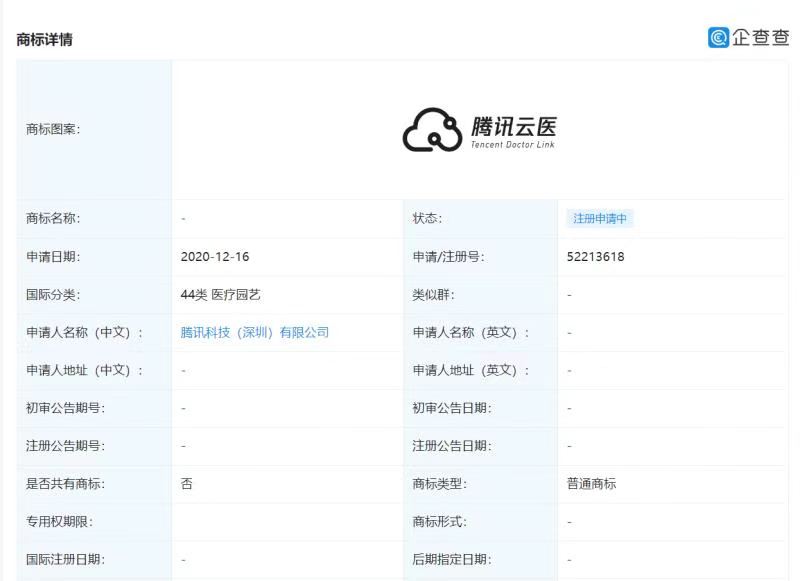Select the registration number 52213618
This screenshot has height=581, width=800.
(595, 257)
